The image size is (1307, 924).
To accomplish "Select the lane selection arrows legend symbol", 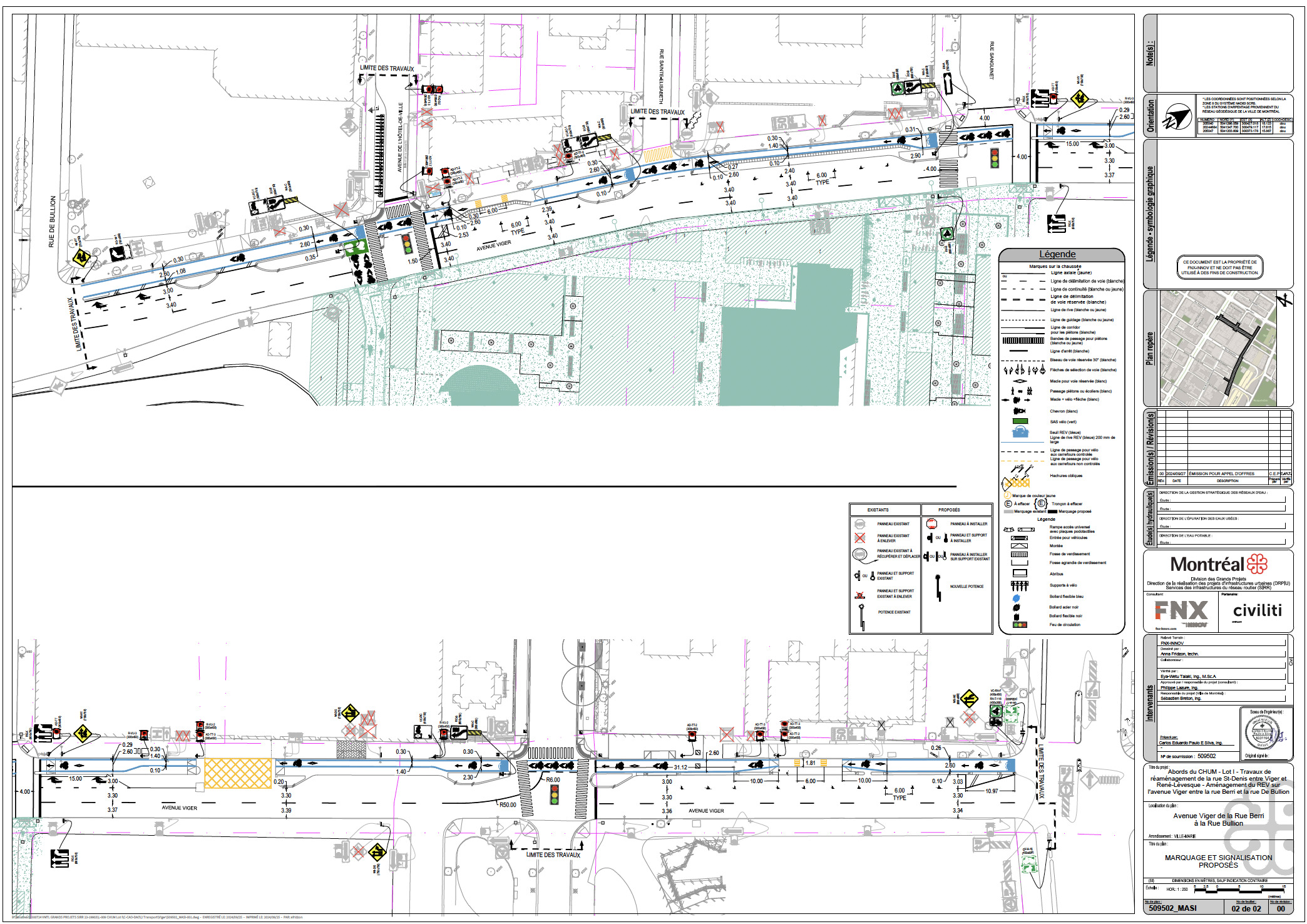I will pos(1024,370).
